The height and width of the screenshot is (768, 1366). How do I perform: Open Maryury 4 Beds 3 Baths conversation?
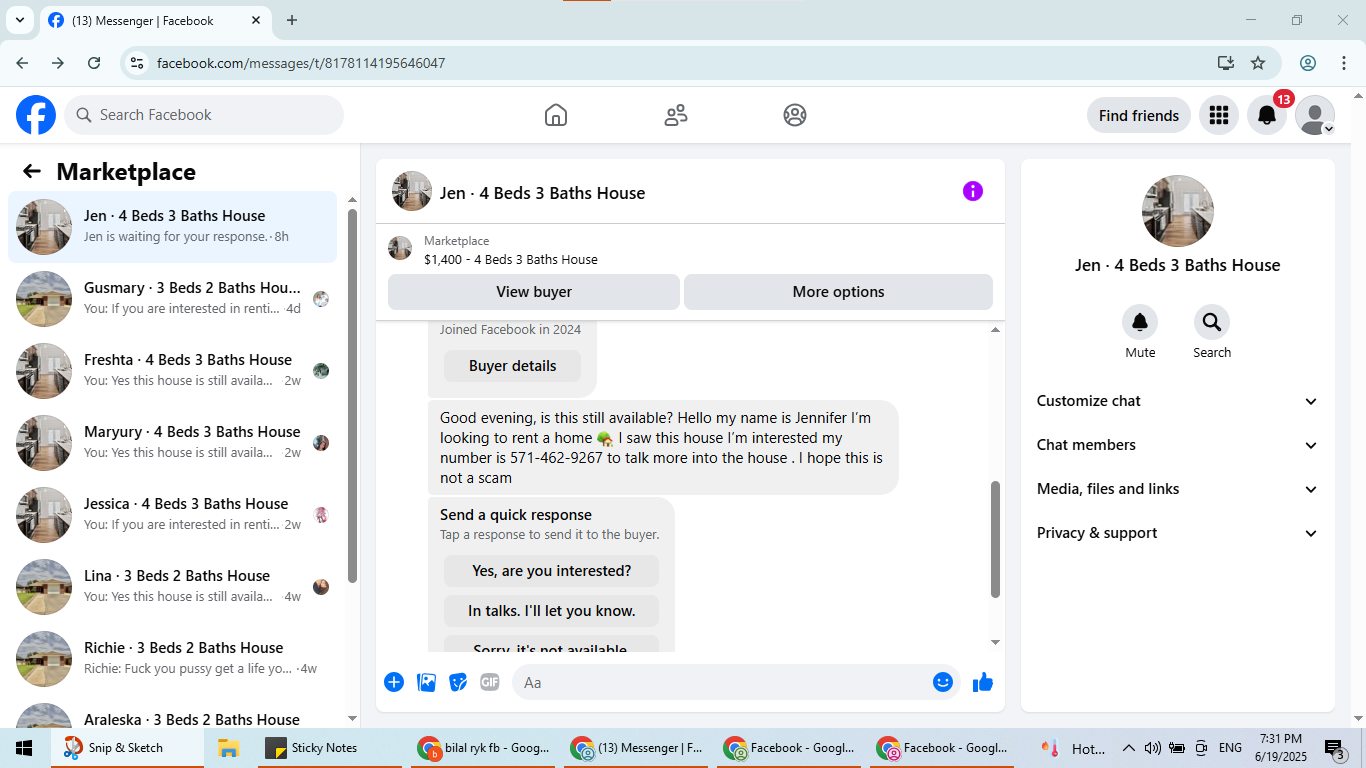[173, 442]
